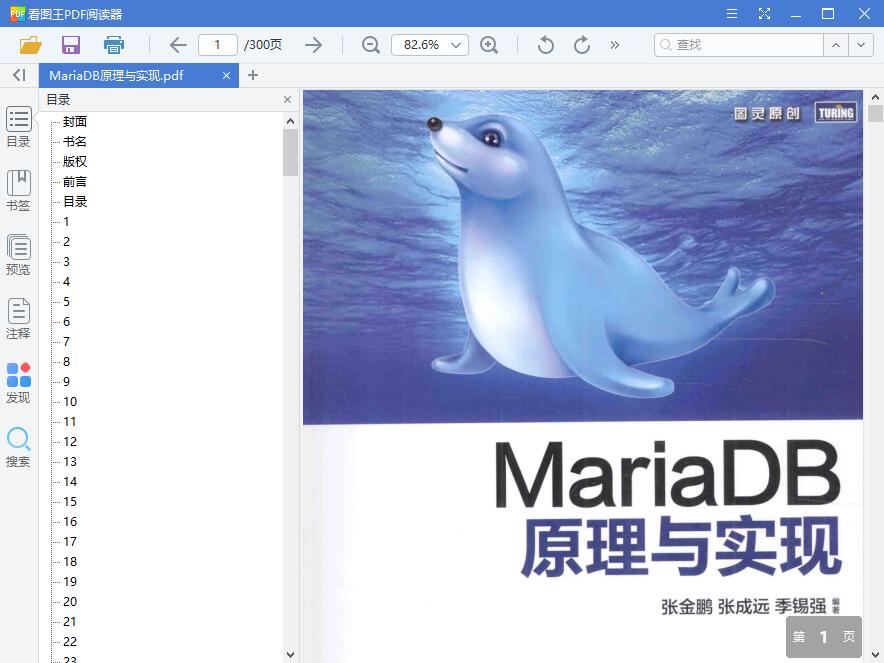Viewport: 884px width, 663px height.
Task: Select outline entry 17
Action: [x=70, y=542]
